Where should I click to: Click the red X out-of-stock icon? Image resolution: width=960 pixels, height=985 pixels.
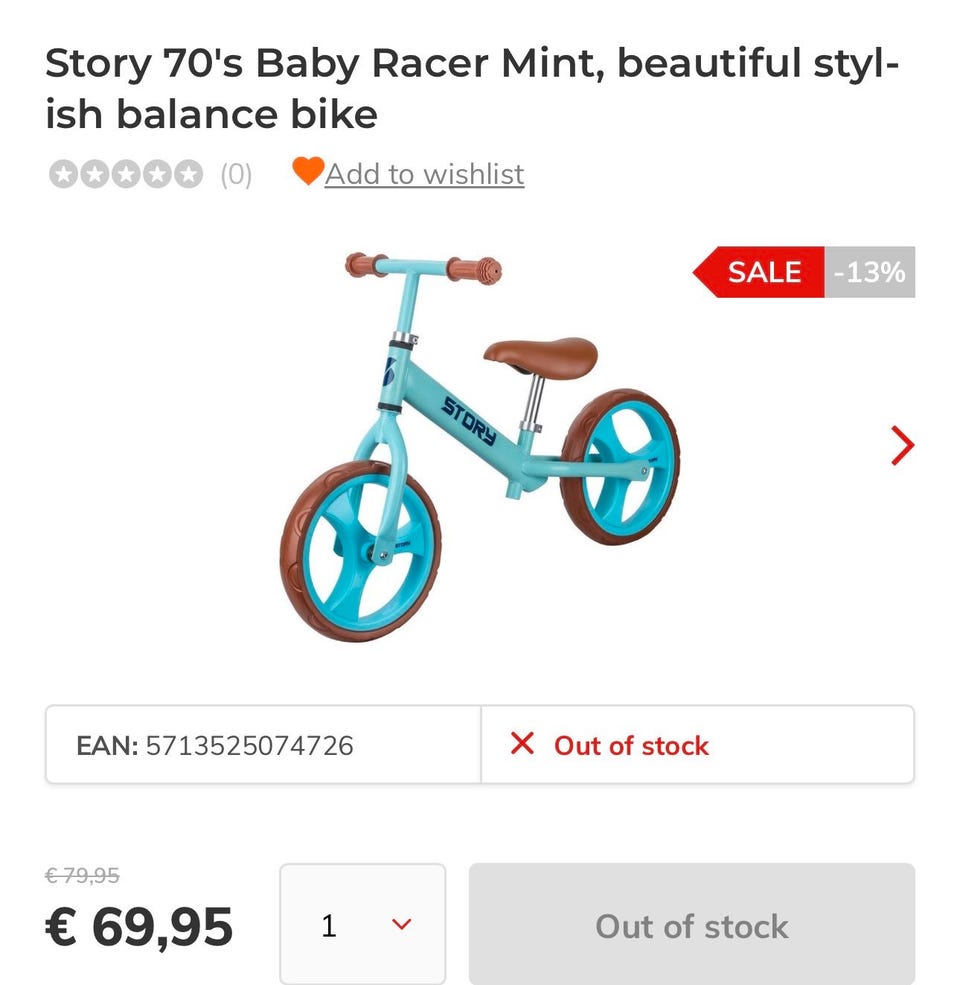tap(522, 744)
